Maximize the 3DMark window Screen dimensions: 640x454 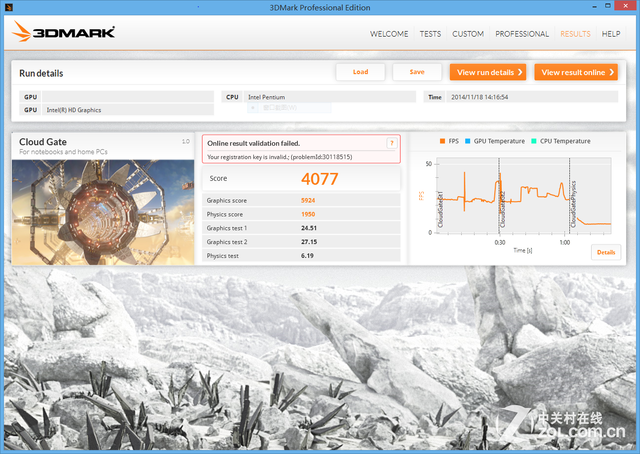coord(608,6)
